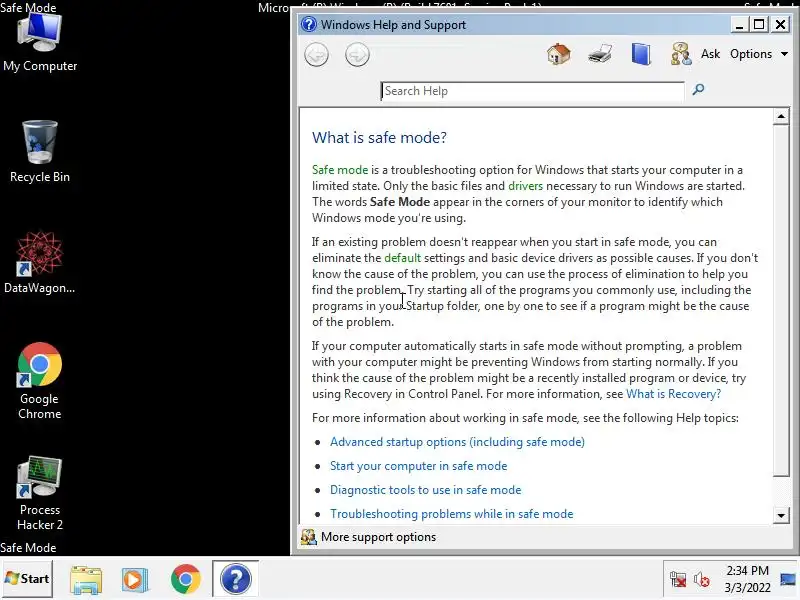Click the 'What is safe mode?' heading
The width and height of the screenshot is (800, 600).
pos(379,138)
